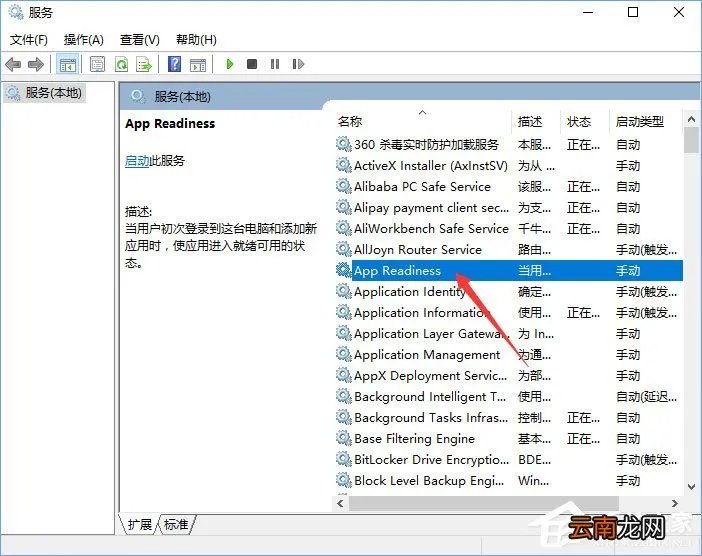Open the 文件(F) menu
The width and height of the screenshot is (702, 556).
click(29, 40)
